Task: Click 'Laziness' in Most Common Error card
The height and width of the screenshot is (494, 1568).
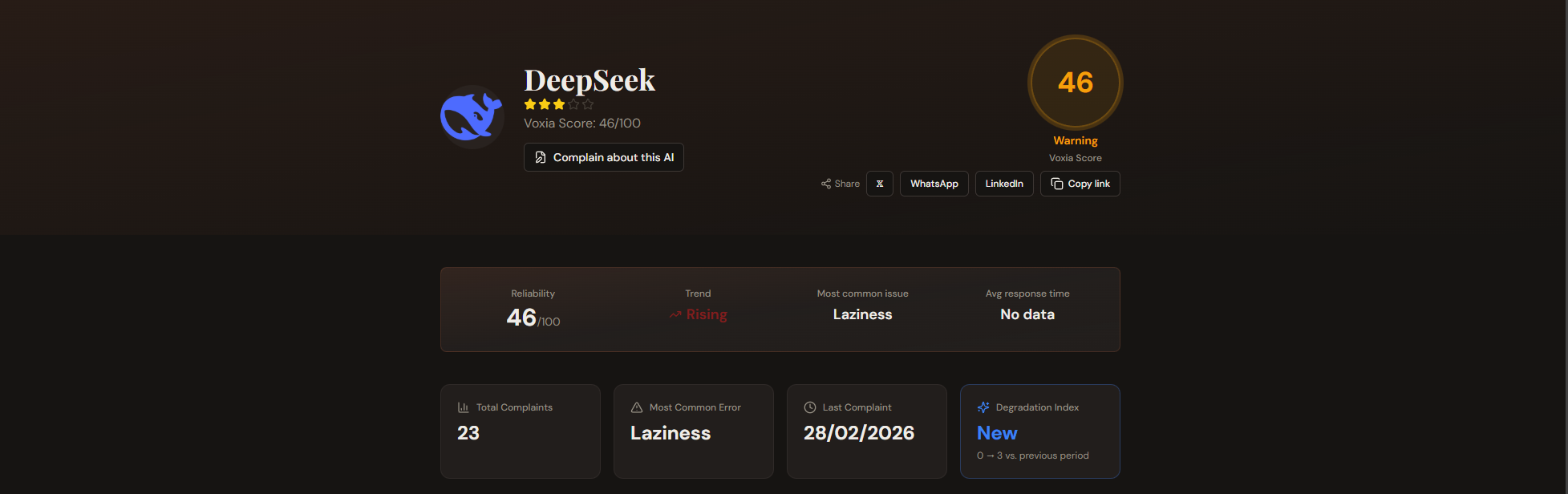Action: 671,433
